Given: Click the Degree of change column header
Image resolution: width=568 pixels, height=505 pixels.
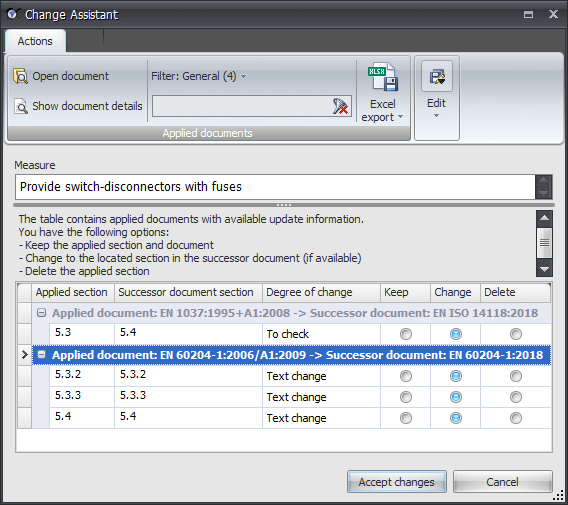Looking at the screenshot, I should coord(321,292).
